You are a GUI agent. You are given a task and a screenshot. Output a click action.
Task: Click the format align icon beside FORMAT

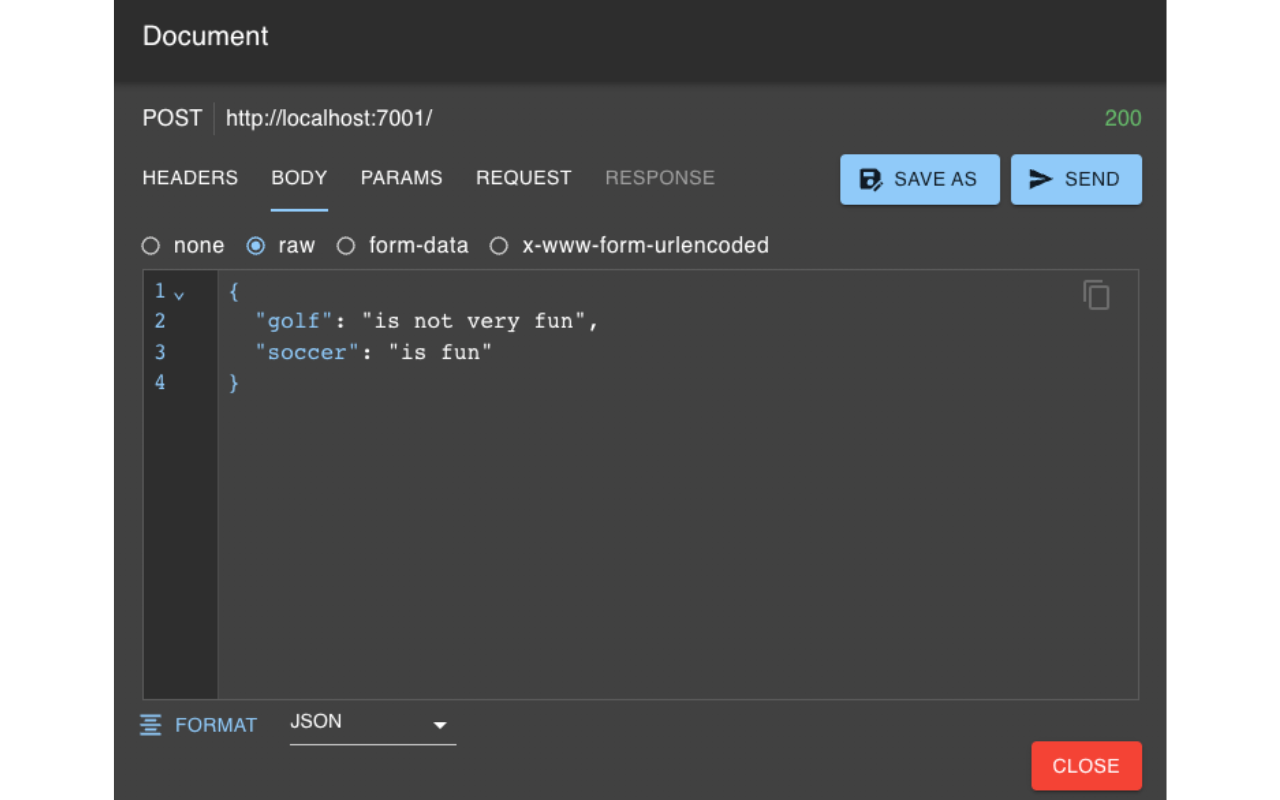coord(151,725)
